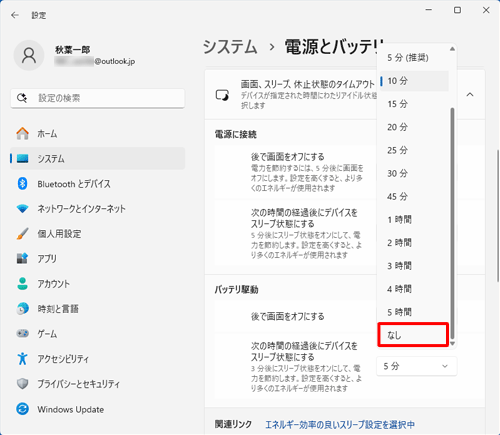Choose 25 分 from the dropdown list

(414, 150)
